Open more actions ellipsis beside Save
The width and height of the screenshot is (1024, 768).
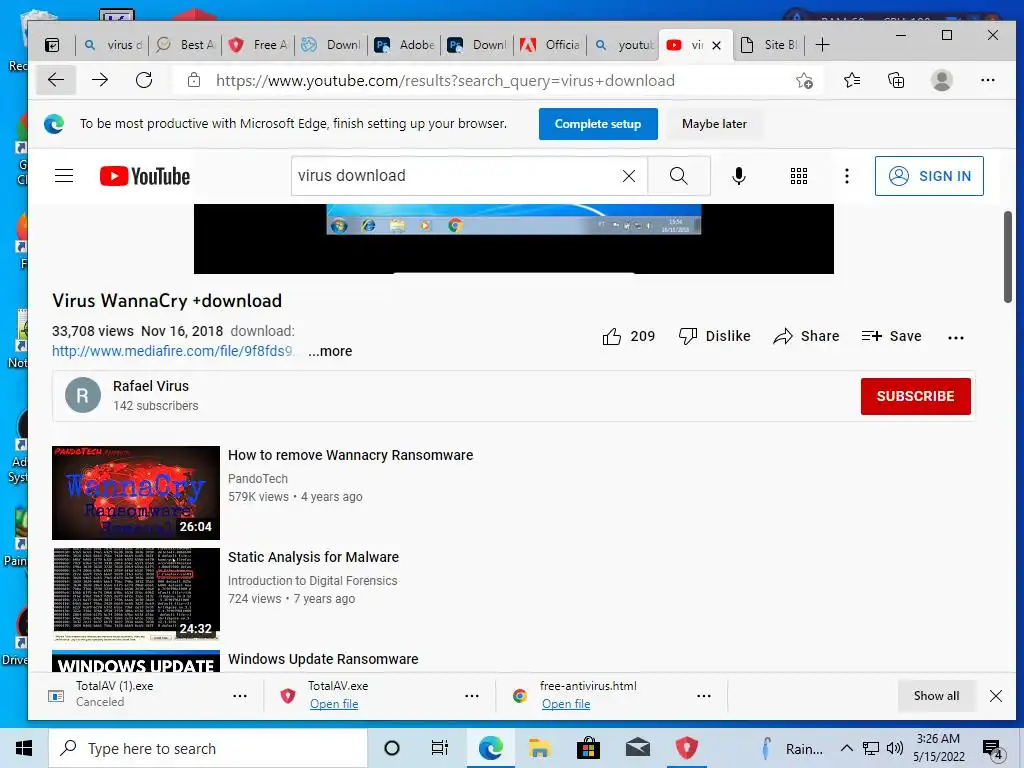point(955,338)
